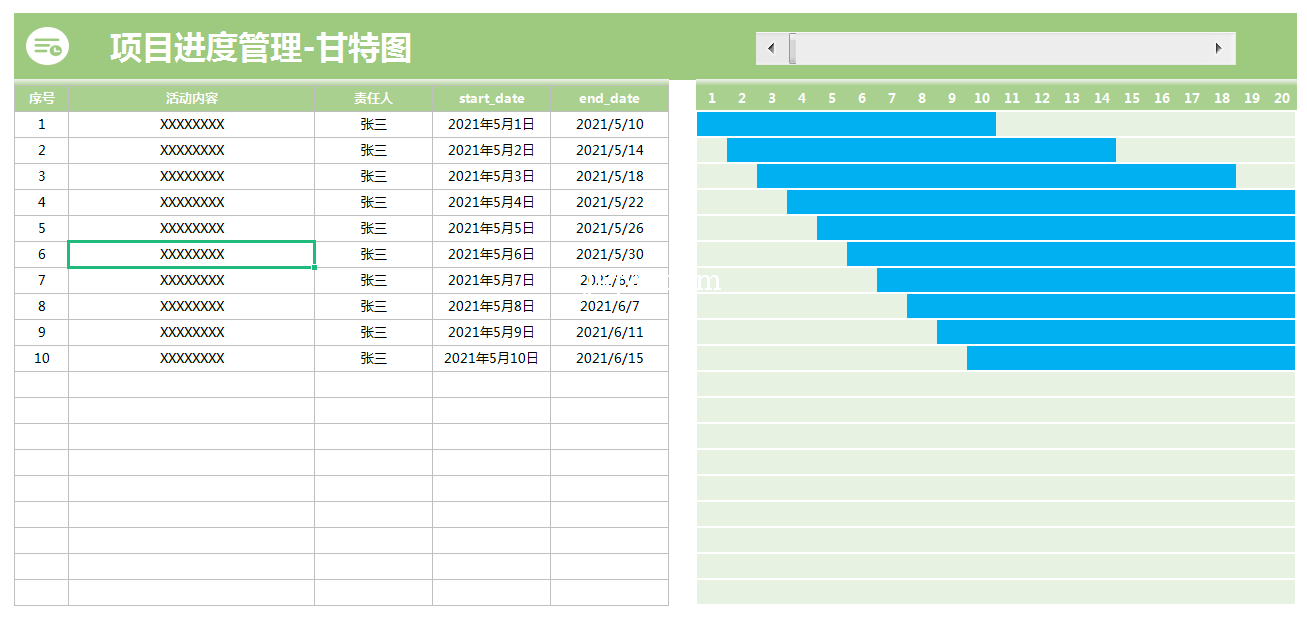The height and width of the screenshot is (617, 1307).
Task: Click the scrollbar track area
Action: [x=1000, y=48]
